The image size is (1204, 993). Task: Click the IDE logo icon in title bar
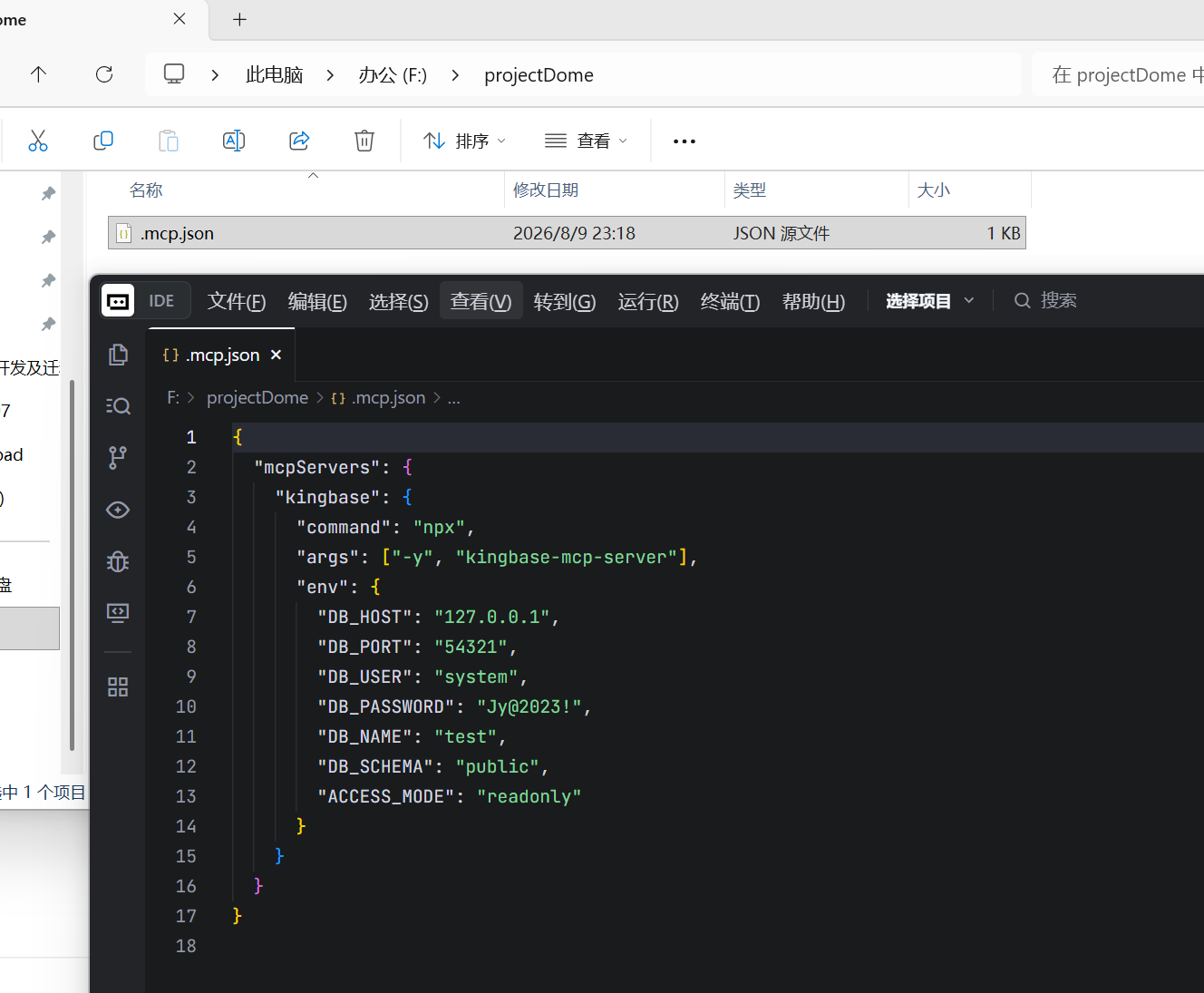[x=118, y=301]
